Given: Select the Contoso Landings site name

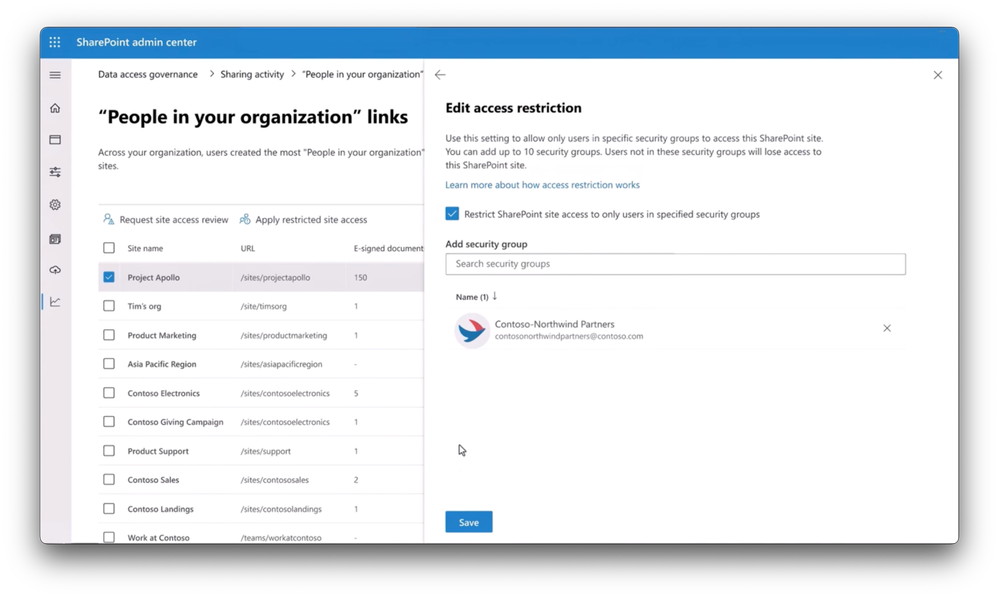Looking at the screenshot, I should pyautogui.click(x=161, y=510).
